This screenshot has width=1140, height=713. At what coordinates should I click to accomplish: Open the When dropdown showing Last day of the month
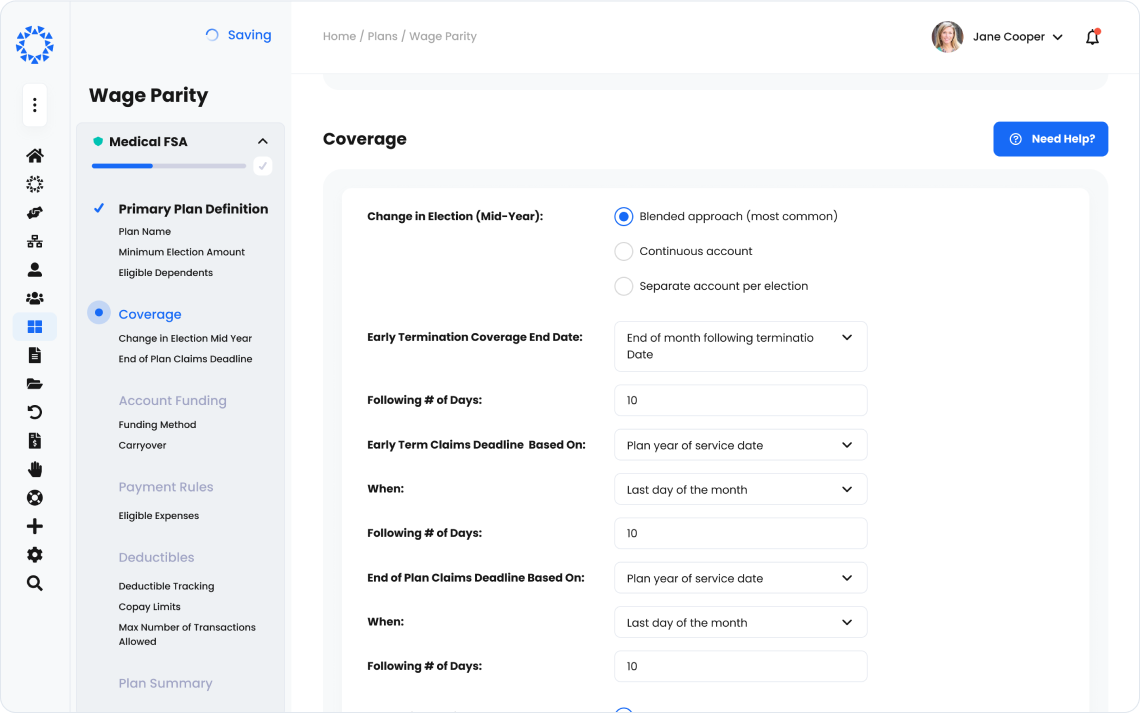click(x=740, y=489)
